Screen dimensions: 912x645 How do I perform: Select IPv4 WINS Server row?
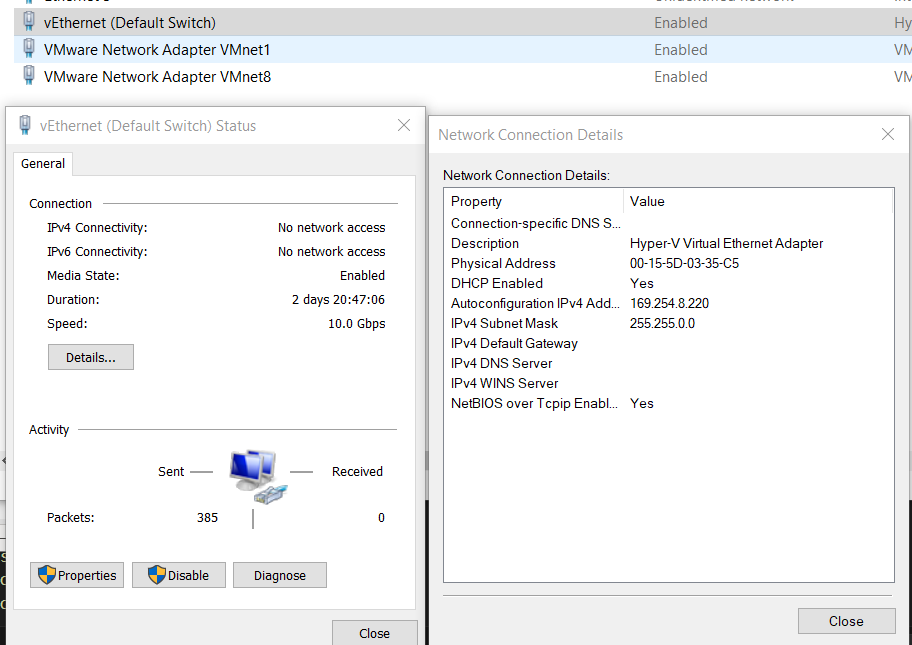pos(669,383)
